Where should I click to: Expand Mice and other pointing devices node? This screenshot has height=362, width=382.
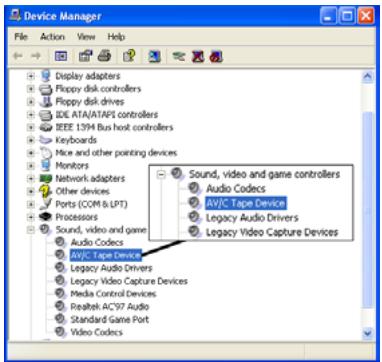pyautogui.click(x=31, y=153)
